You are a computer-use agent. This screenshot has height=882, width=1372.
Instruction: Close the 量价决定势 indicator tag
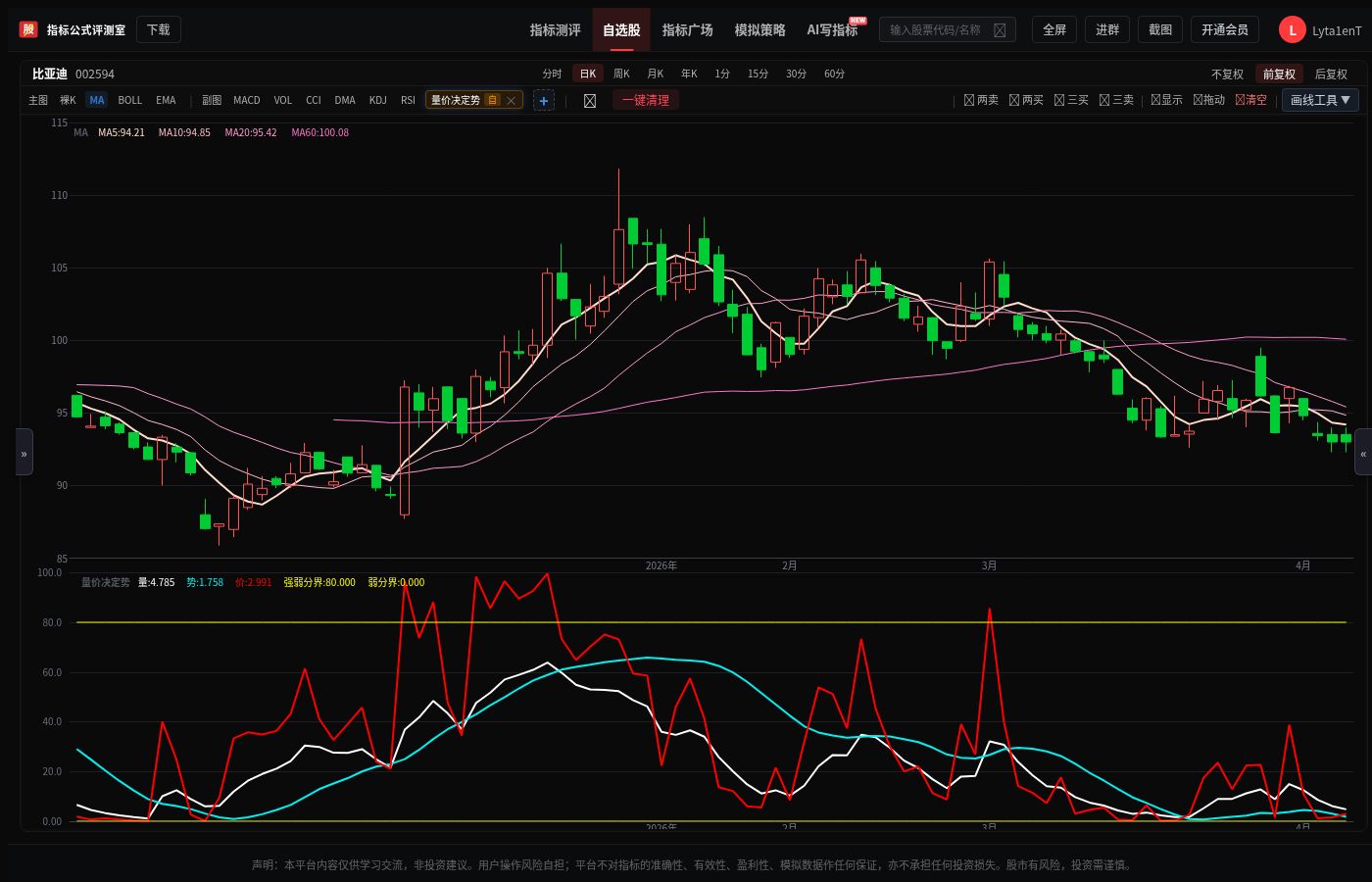pyautogui.click(x=511, y=100)
